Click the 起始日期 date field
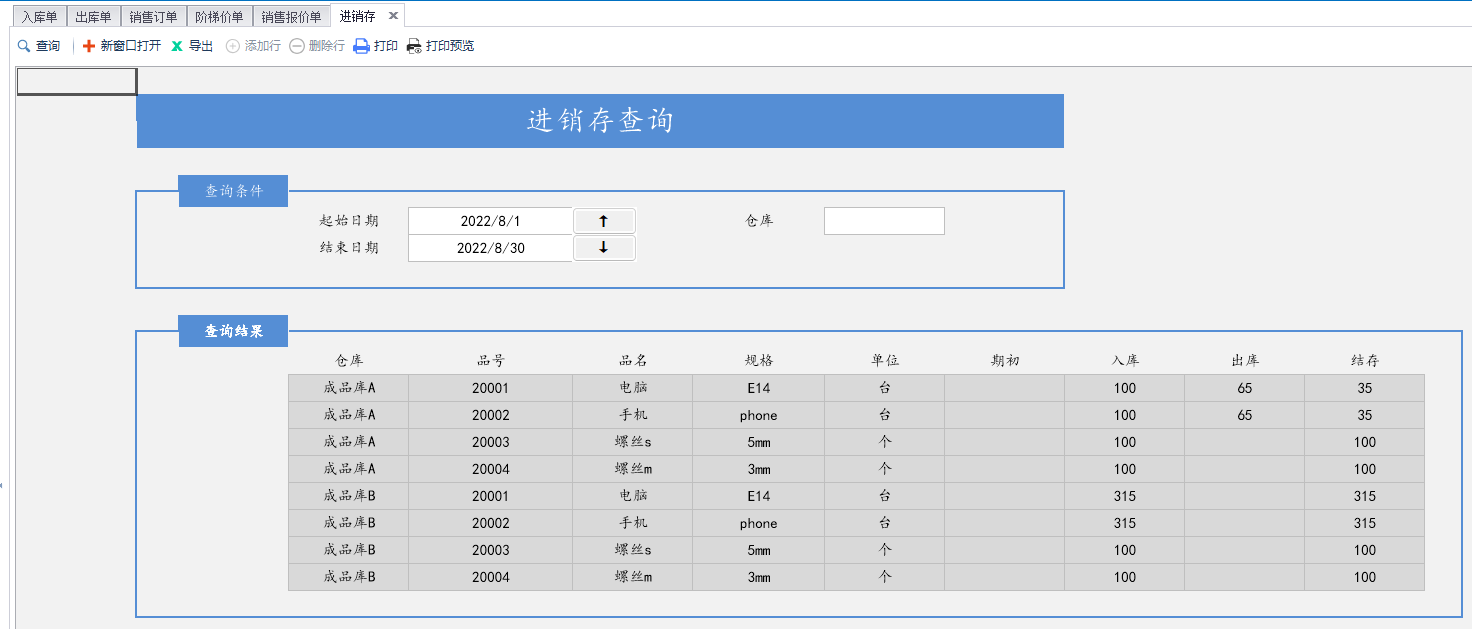The height and width of the screenshot is (629, 1472). (490, 221)
